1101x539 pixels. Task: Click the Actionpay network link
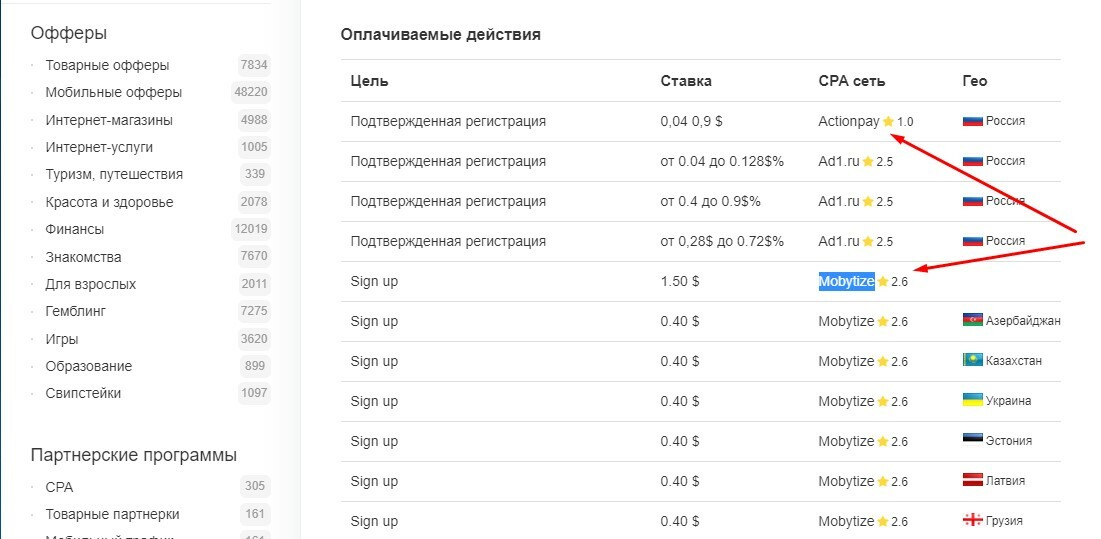click(848, 121)
